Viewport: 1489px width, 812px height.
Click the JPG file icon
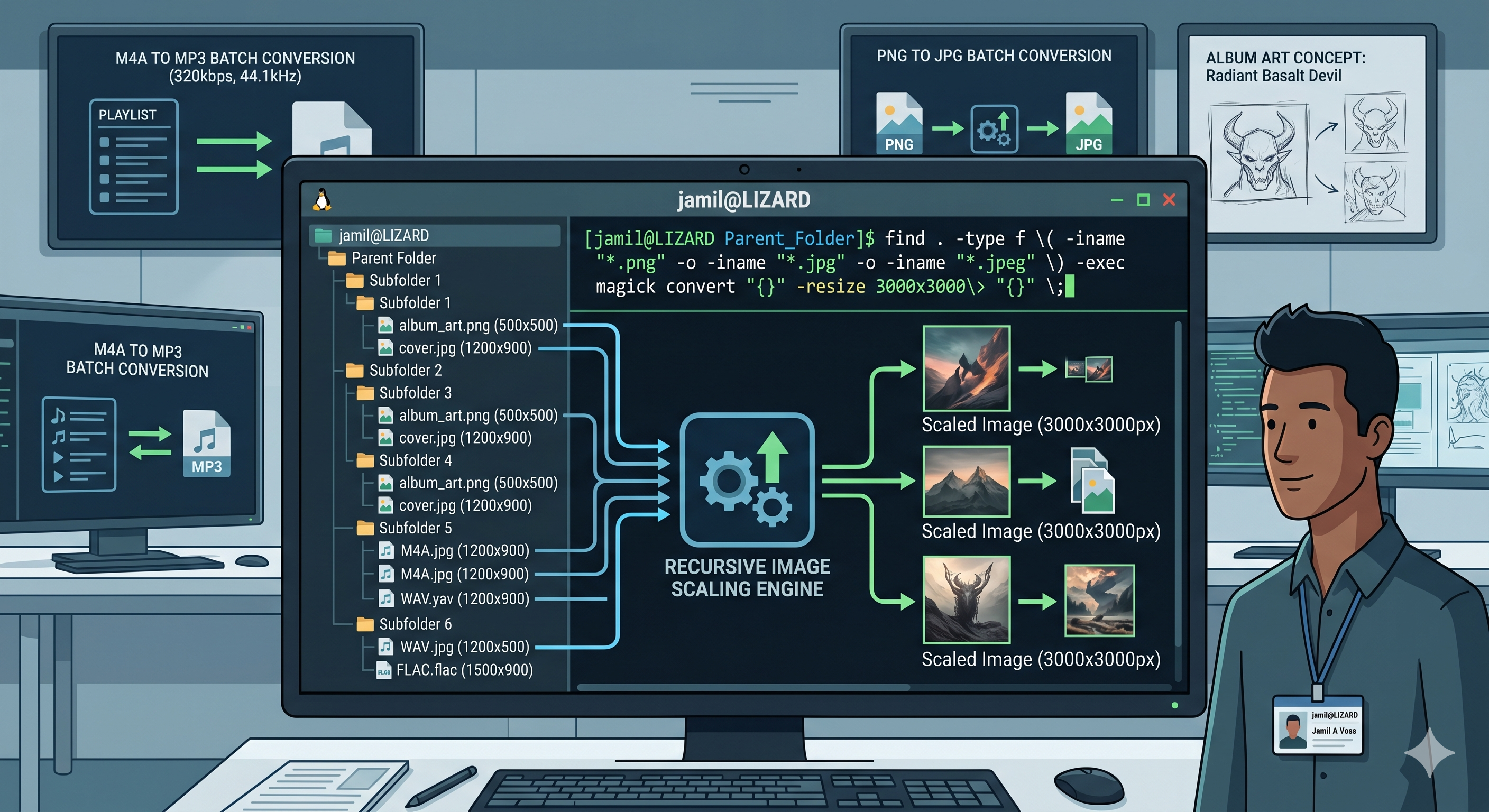click(x=1088, y=123)
